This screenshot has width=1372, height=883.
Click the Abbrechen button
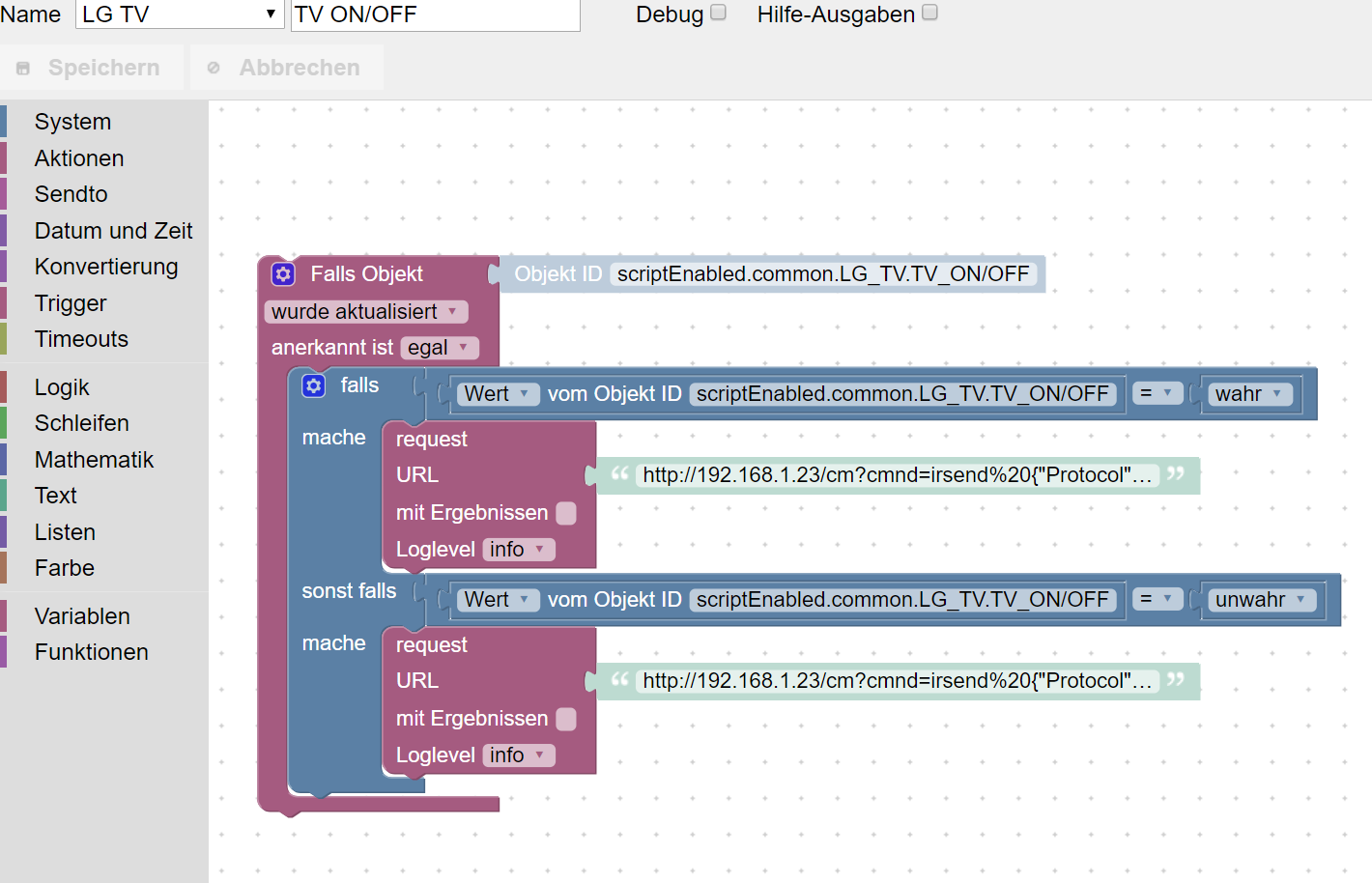click(287, 68)
